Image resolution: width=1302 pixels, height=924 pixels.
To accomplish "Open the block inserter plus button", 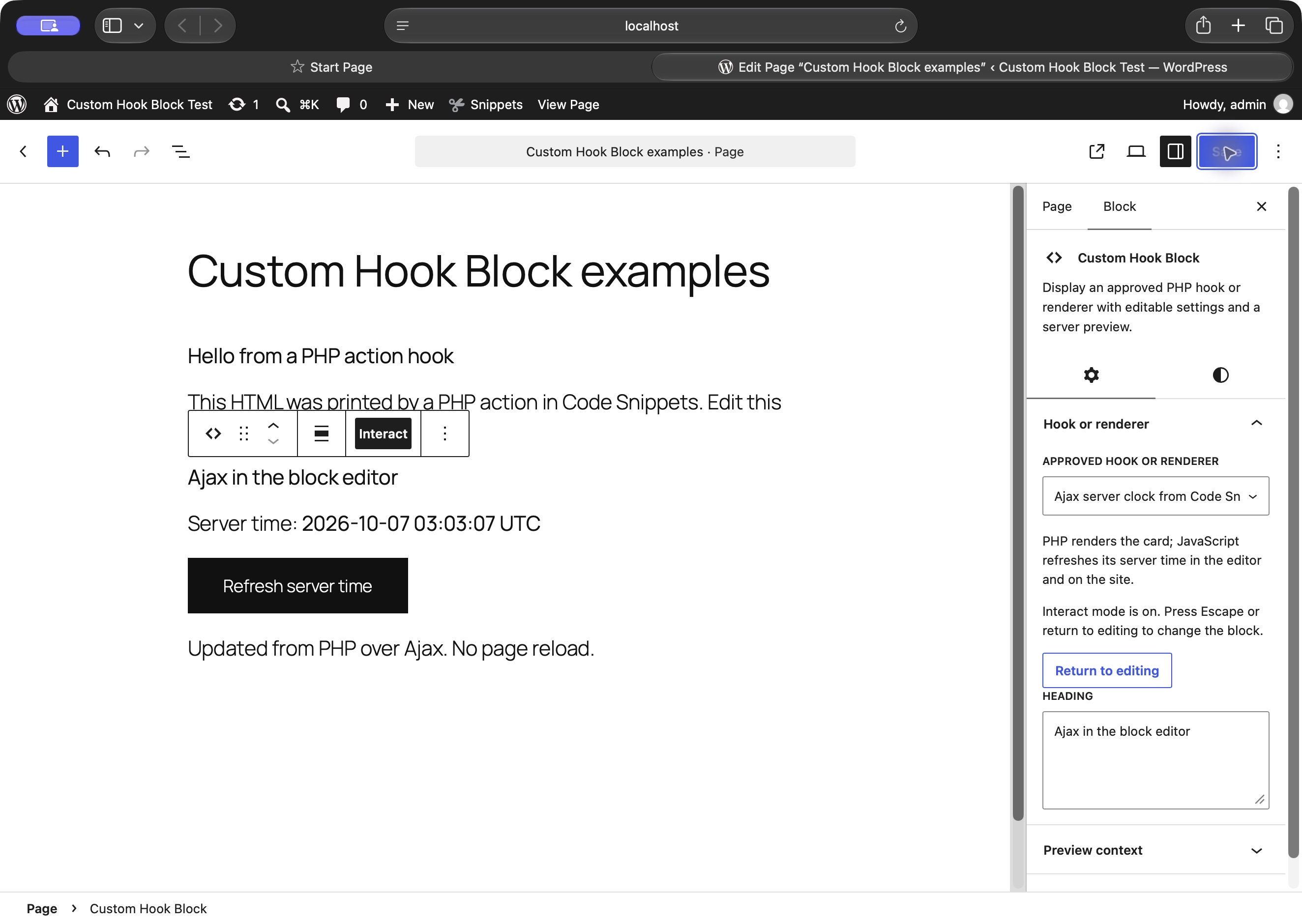I will coord(62,151).
